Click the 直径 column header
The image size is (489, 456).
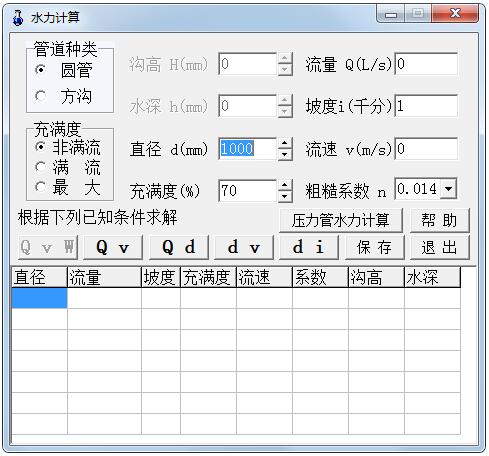point(39,277)
